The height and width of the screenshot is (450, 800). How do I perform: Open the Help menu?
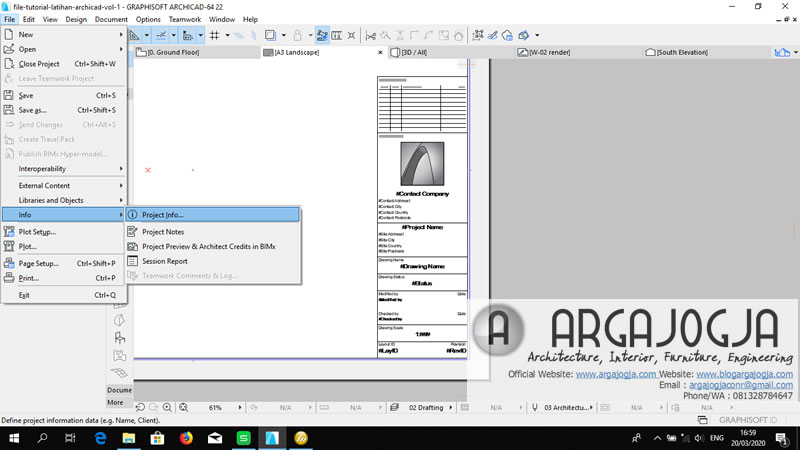[x=250, y=19]
